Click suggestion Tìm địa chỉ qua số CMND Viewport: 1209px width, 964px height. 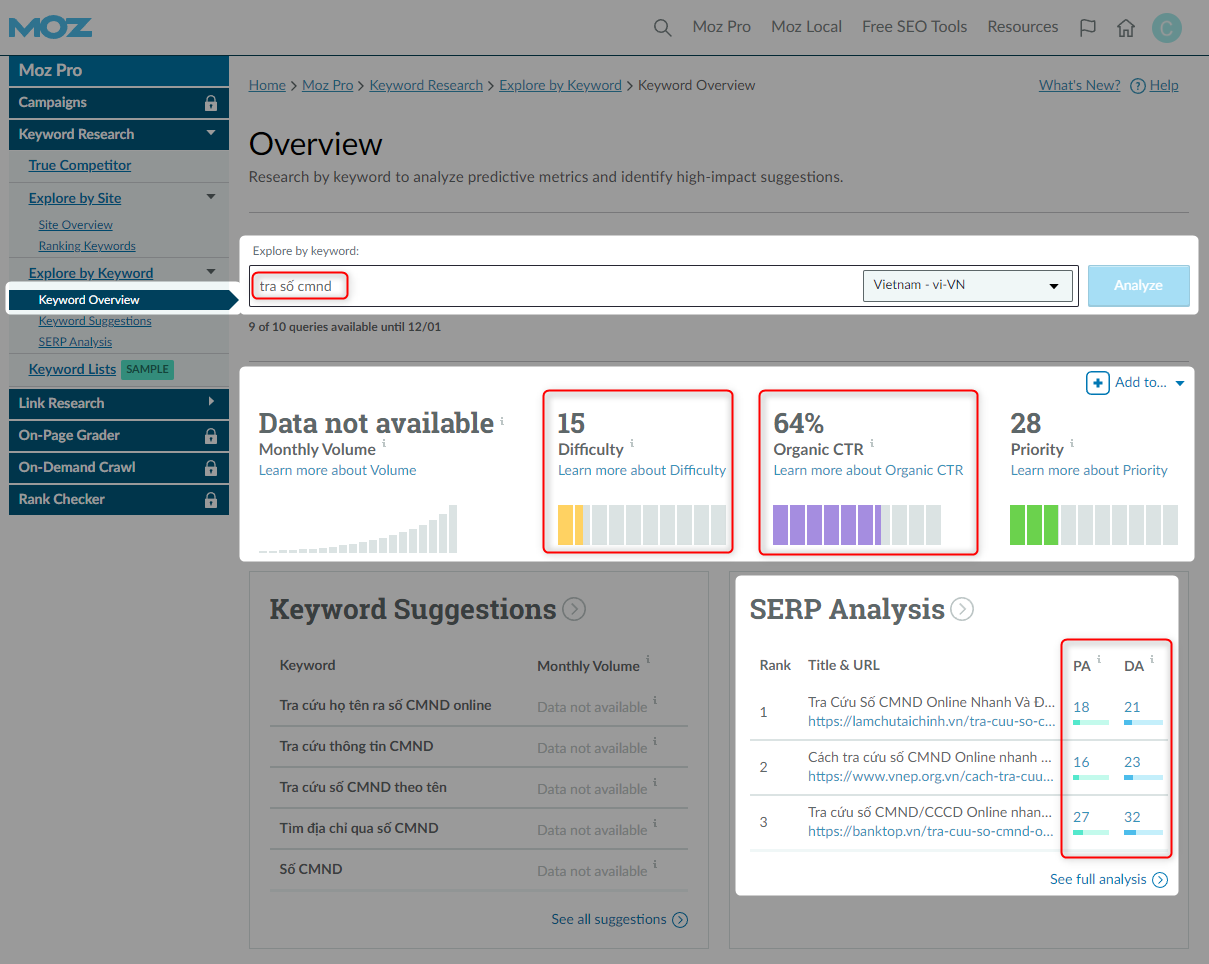359,828
